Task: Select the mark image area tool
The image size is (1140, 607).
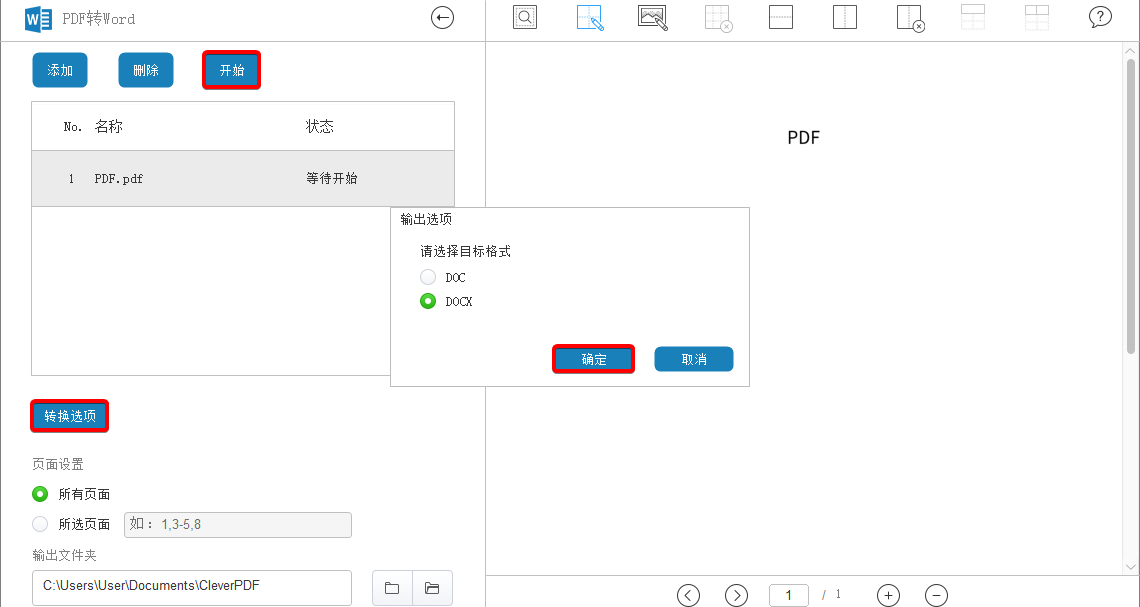Action: 653,17
